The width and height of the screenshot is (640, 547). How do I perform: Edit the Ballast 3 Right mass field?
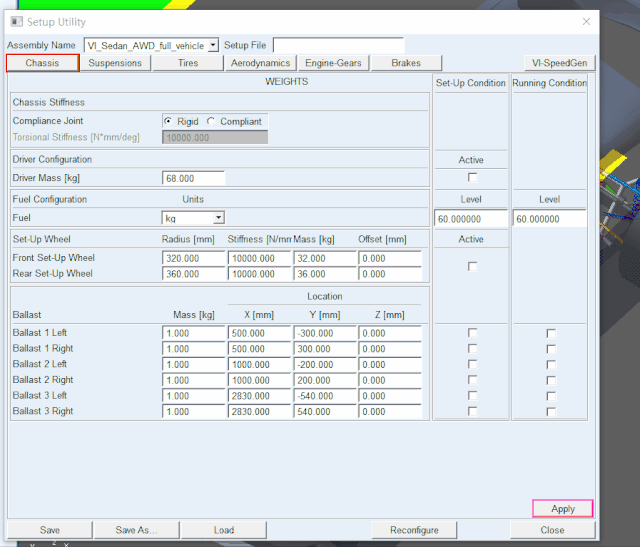[193, 411]
